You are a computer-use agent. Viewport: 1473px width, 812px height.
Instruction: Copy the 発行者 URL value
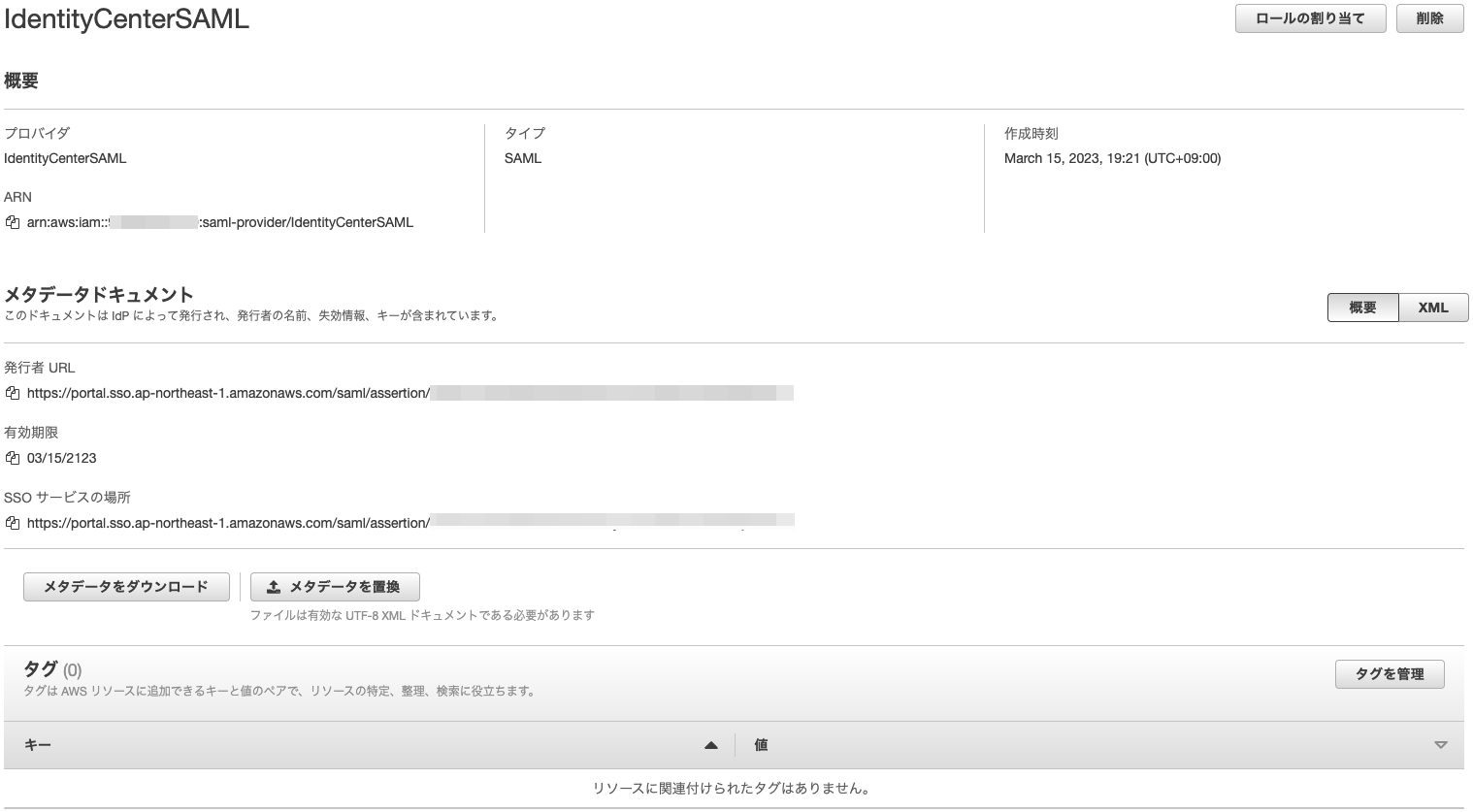click(x=10, y=393)
